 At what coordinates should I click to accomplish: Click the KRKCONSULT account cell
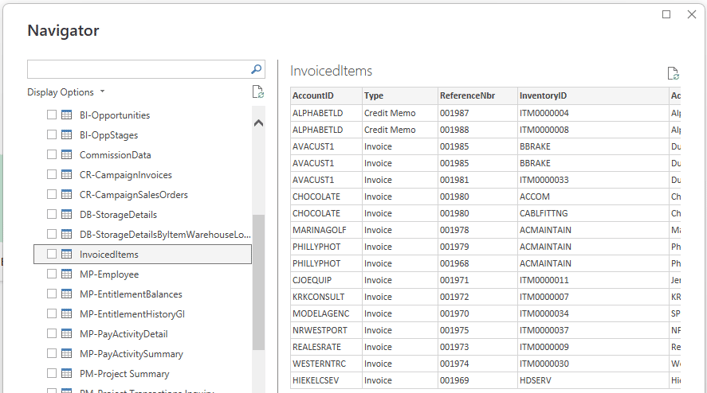click(x=326, y=297)
